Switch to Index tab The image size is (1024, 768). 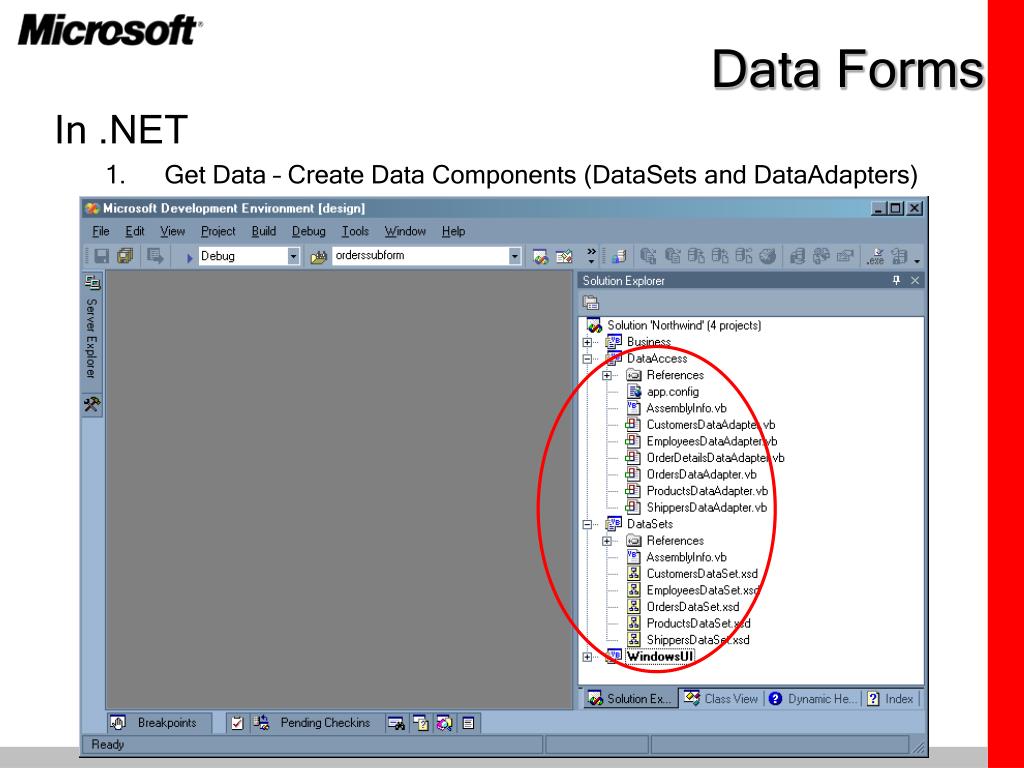tap(891, 699)
